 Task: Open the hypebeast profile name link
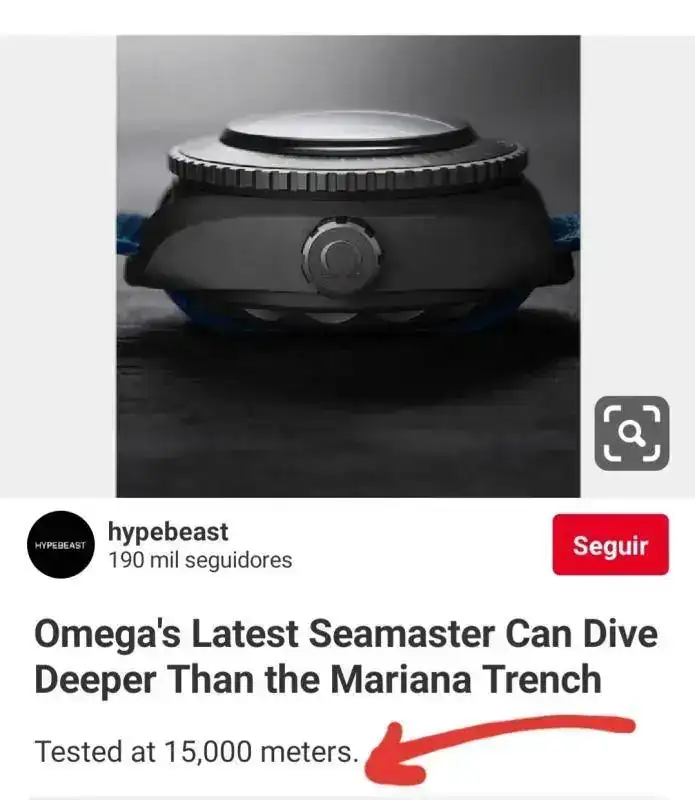(168, 532)
